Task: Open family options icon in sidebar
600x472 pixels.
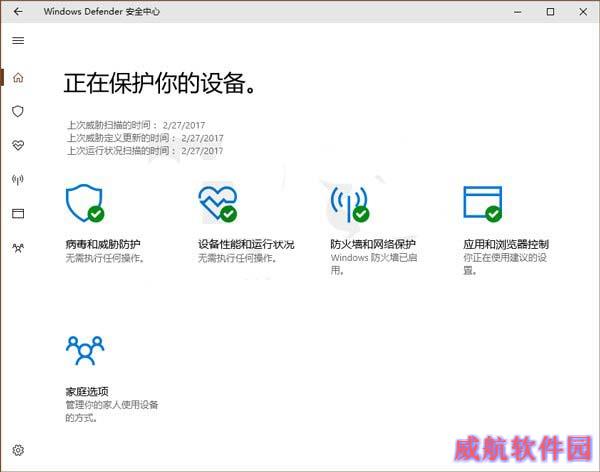Action: point(18,248)
